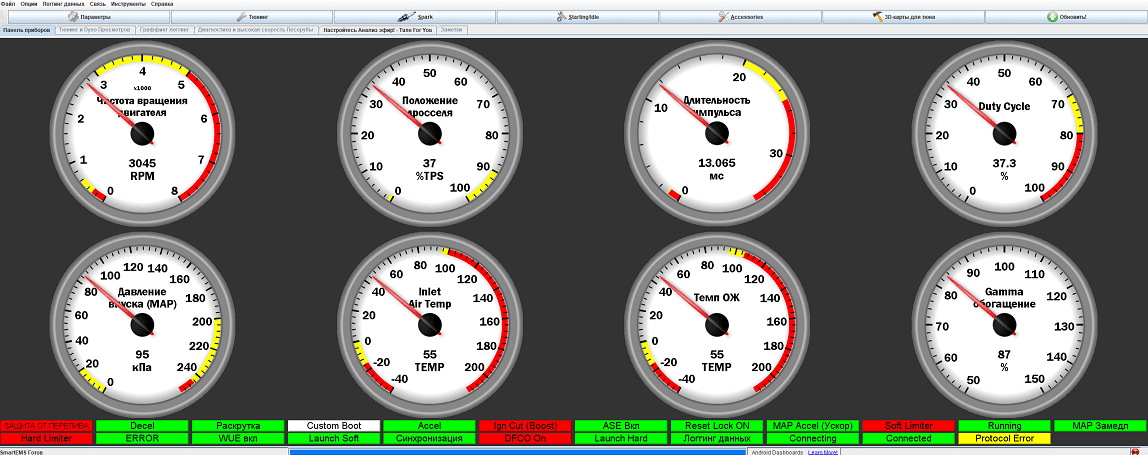Open the Параметры gear toolbar button
This screenshot has height=455, width=1148.
point(88,16)
